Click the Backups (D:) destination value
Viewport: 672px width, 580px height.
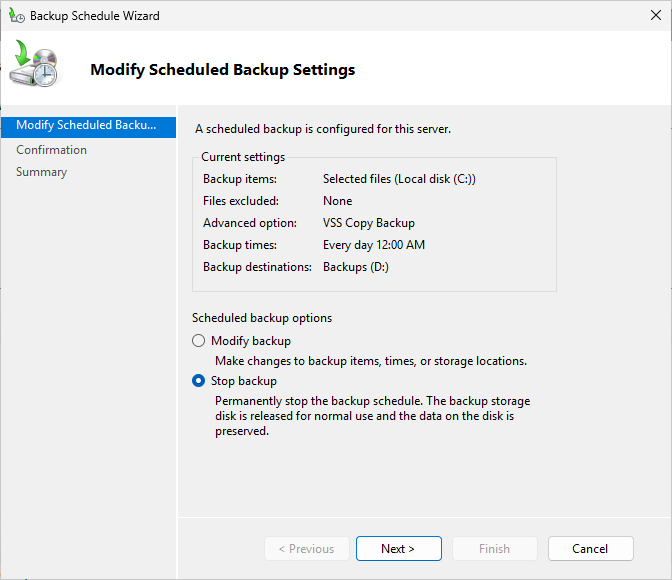(x=357, y=267)
